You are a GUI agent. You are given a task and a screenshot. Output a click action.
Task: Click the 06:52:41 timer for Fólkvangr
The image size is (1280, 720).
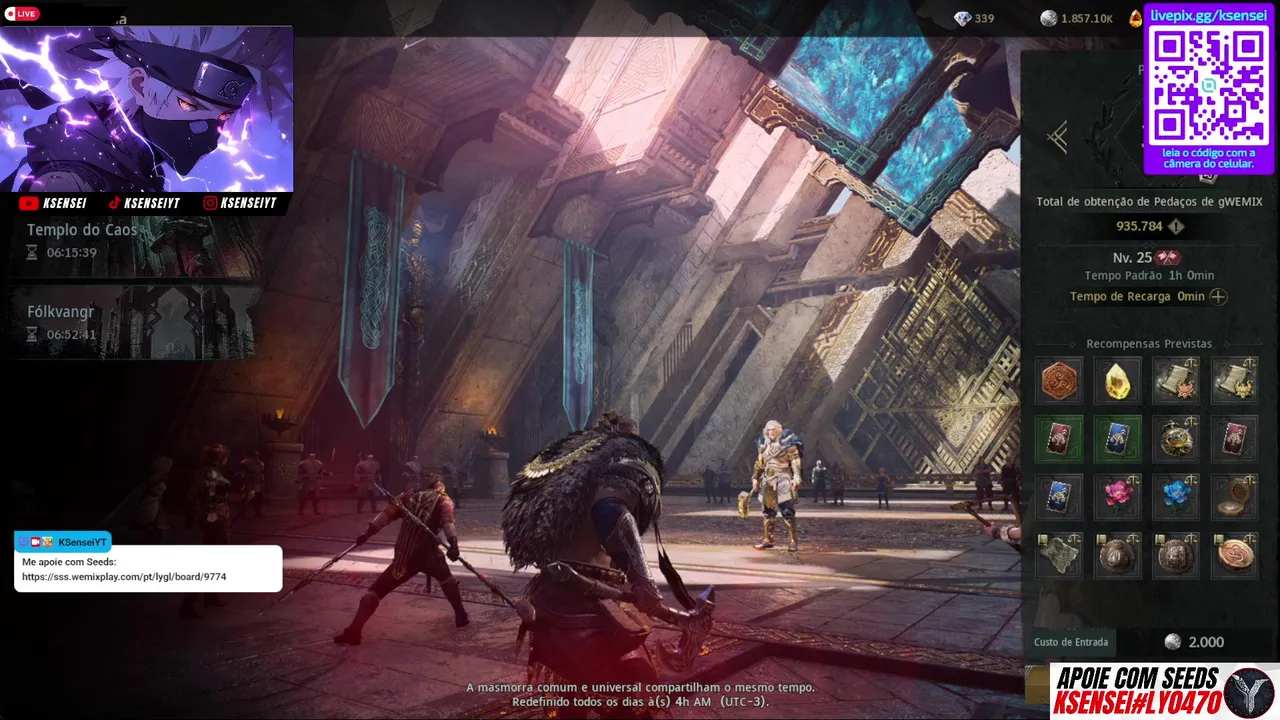coord(71,335)
